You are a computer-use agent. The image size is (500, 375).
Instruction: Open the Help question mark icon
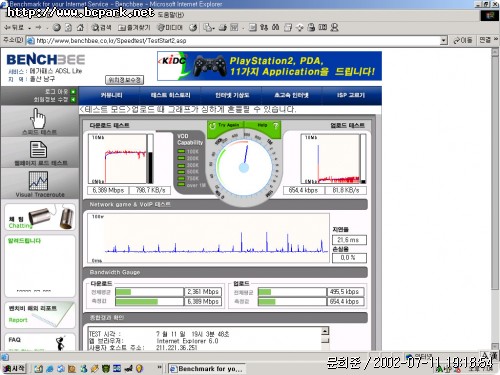(275, 126)
